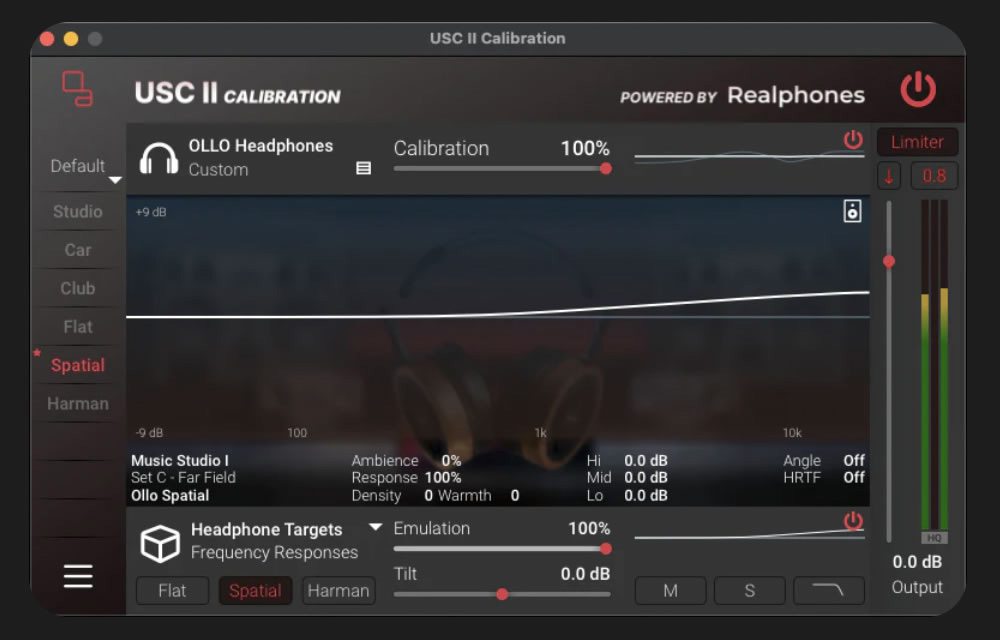Open the hamburger menu at bottom left
Viewport: 1000px width, 640px height.
[78, 576]
